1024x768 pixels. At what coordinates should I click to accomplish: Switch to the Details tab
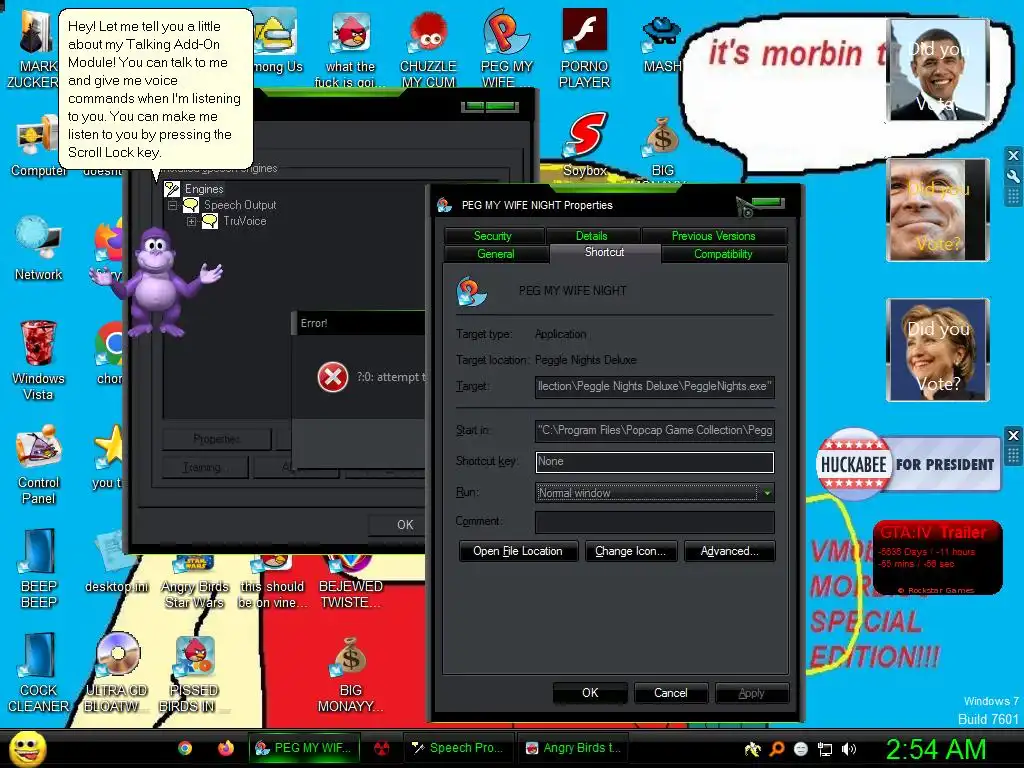pyautogui.click(x=592, y=236)
